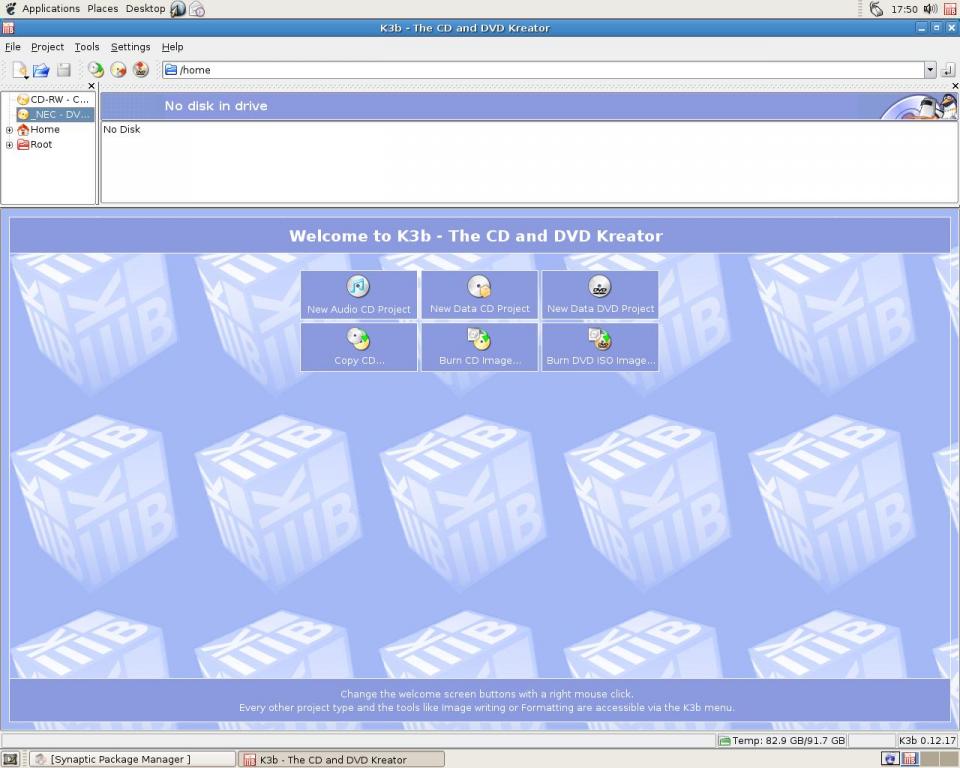The image size is (960, 768).
Task: Start a New Data CD Project
Action: pyautogui.click(x=479, y=295)
